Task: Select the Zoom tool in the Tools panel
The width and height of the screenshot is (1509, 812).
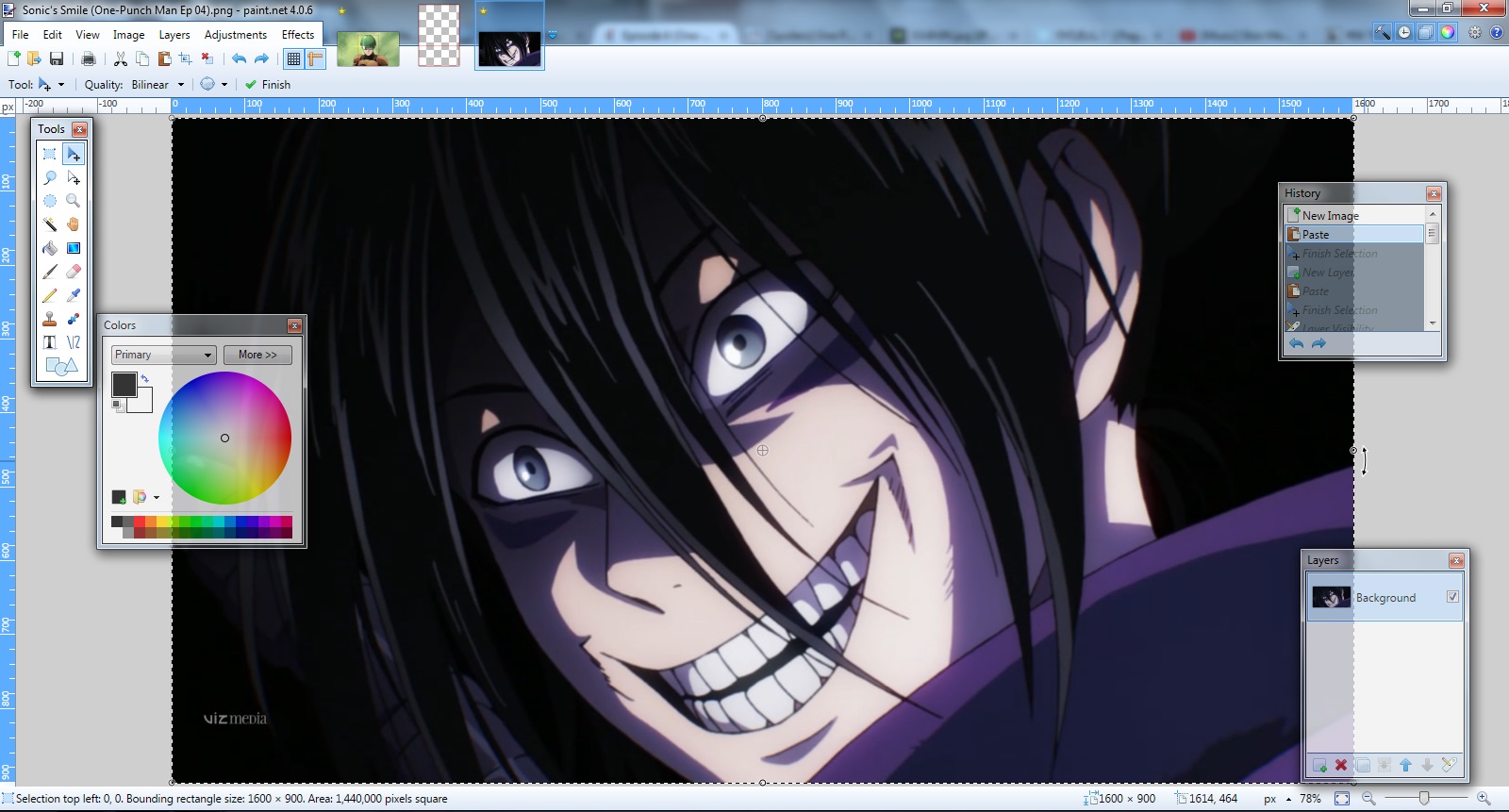Action: click(74, 201)
